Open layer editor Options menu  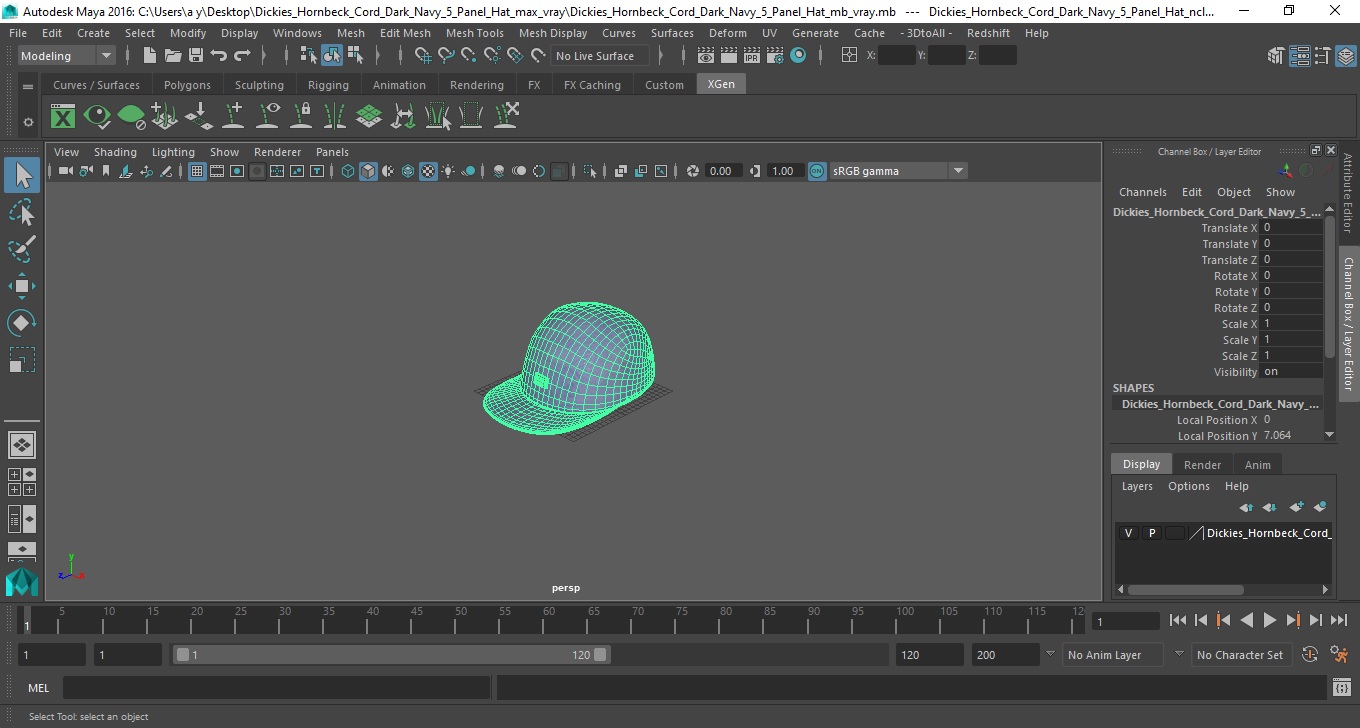tap(1188, 486)
